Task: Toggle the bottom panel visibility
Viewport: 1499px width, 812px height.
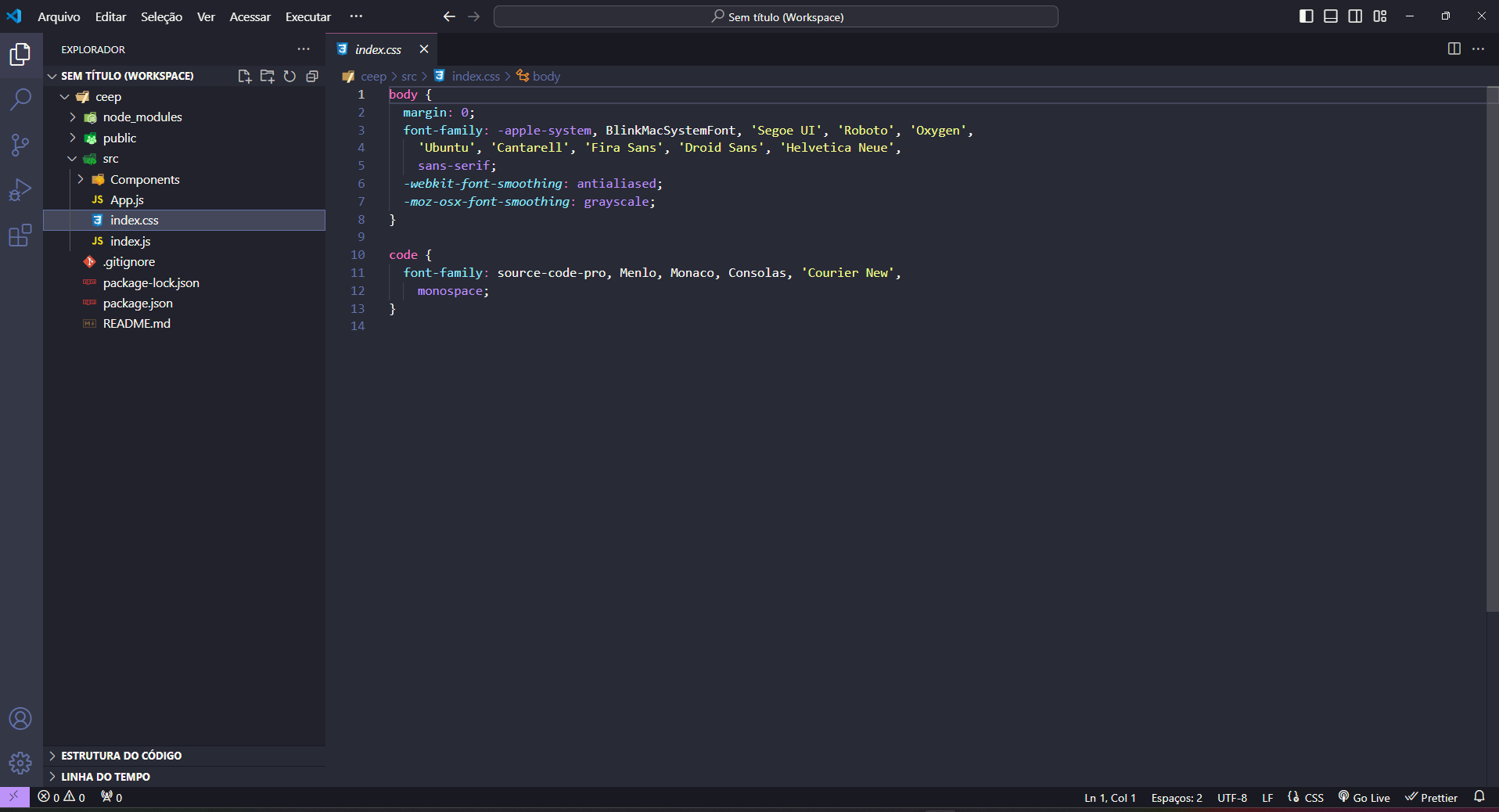Action: coord(1331,16)
